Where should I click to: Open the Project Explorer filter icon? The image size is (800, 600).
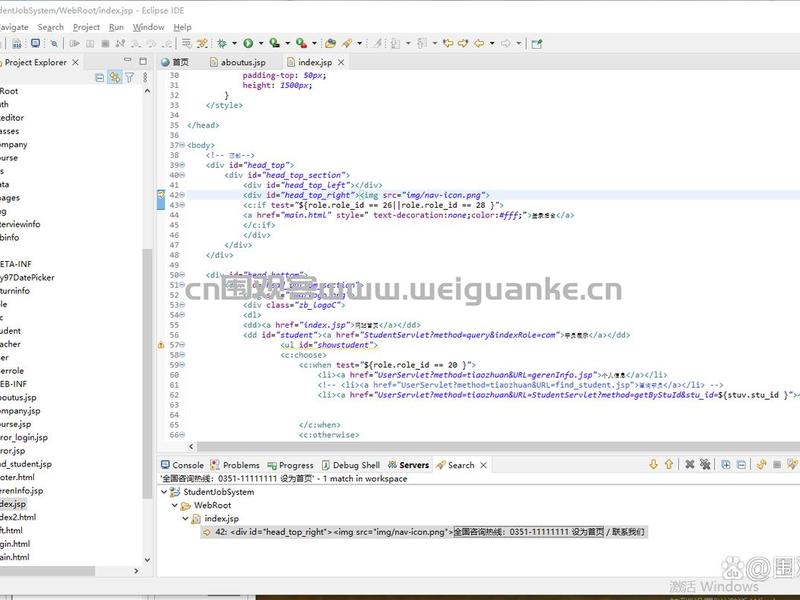point(130,78)
